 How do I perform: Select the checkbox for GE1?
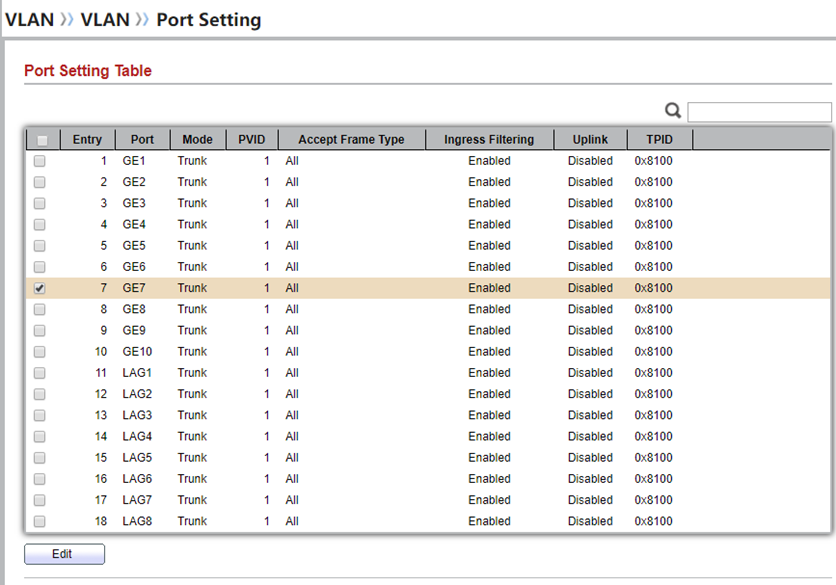point(41,161)
